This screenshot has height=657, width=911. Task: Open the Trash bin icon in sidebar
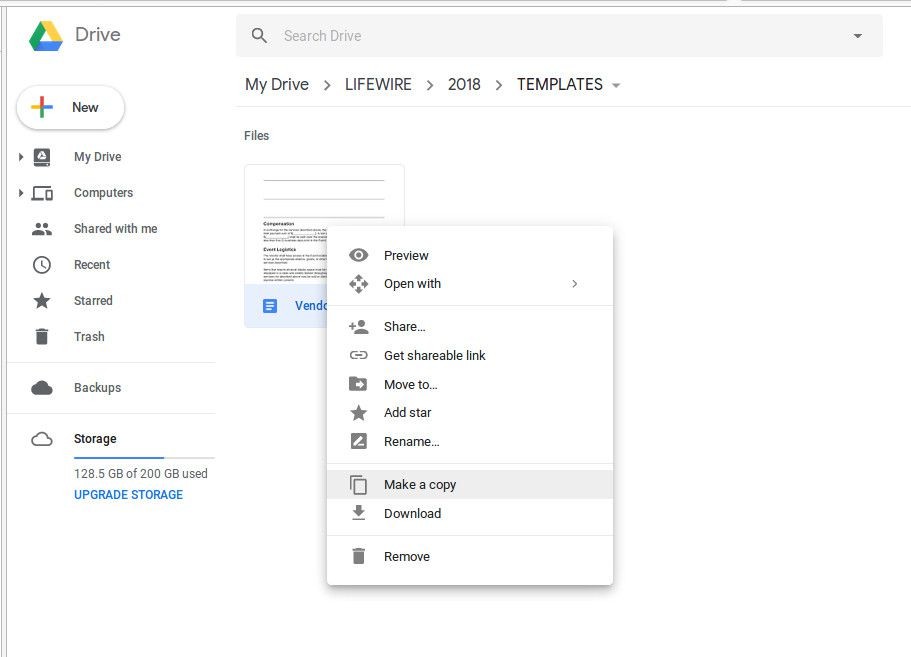42,337
